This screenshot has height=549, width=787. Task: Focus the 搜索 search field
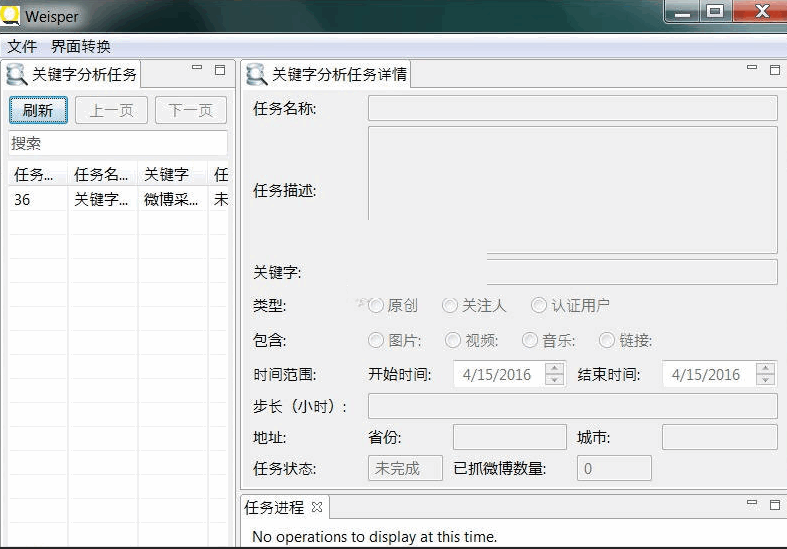tap(118, 144)
